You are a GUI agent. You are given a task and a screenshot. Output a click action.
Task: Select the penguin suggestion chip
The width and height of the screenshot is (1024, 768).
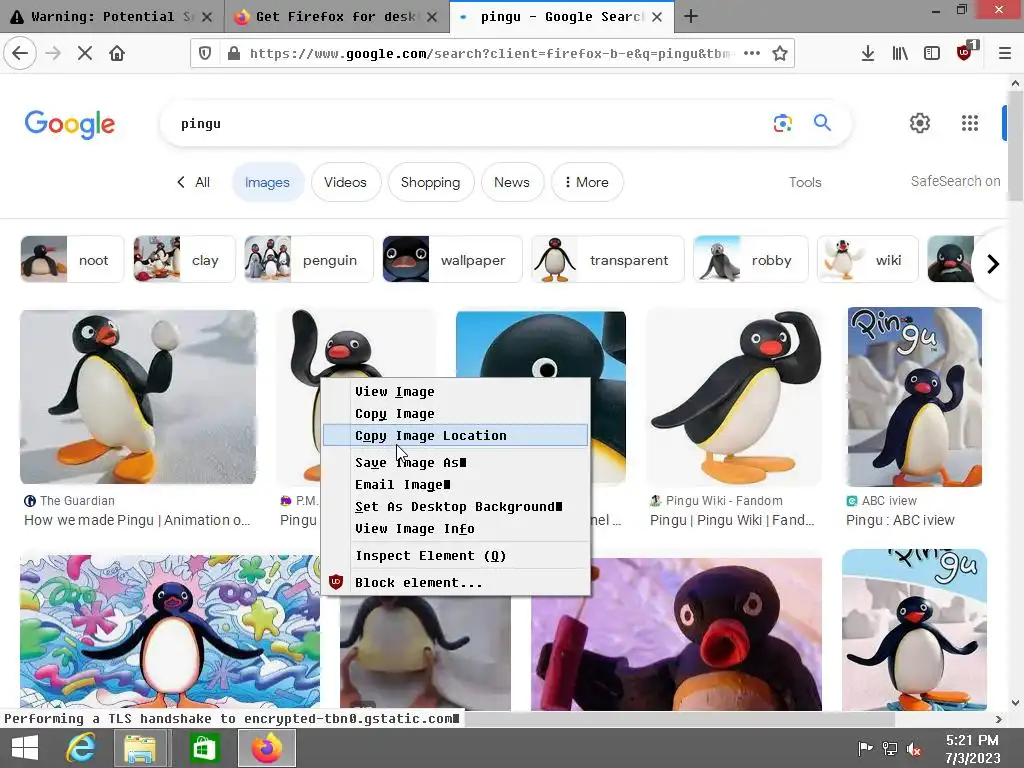(309, 259)
